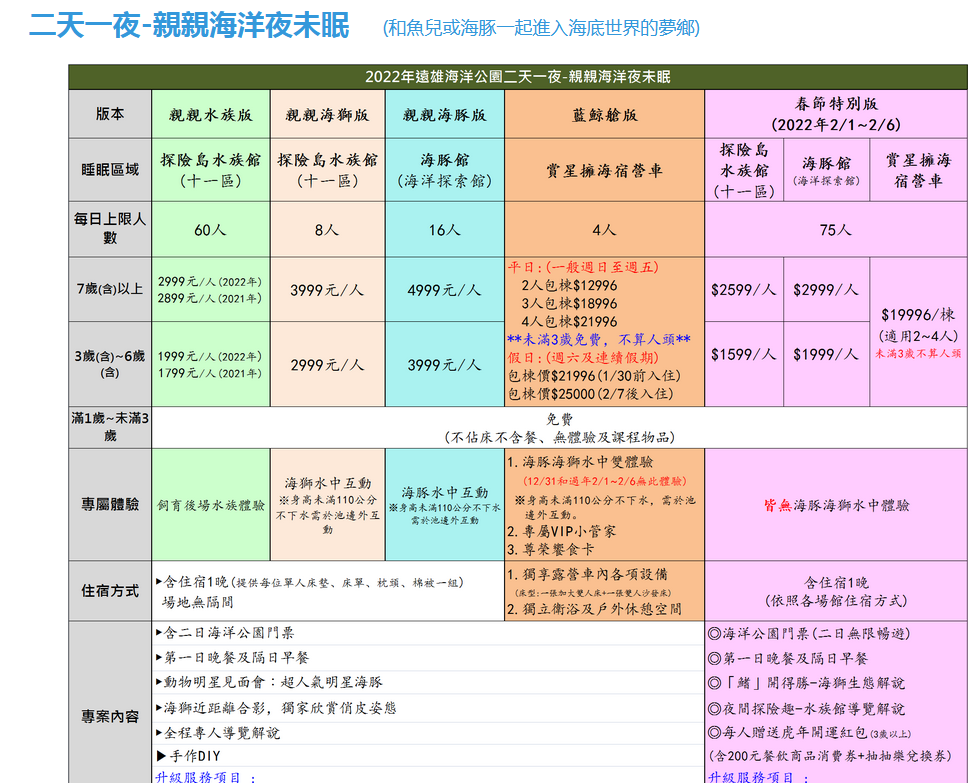Screen dimensions: 972x783
Task: Click 海豚館 cell under 親親海豚版
Action: click(444, 170)
